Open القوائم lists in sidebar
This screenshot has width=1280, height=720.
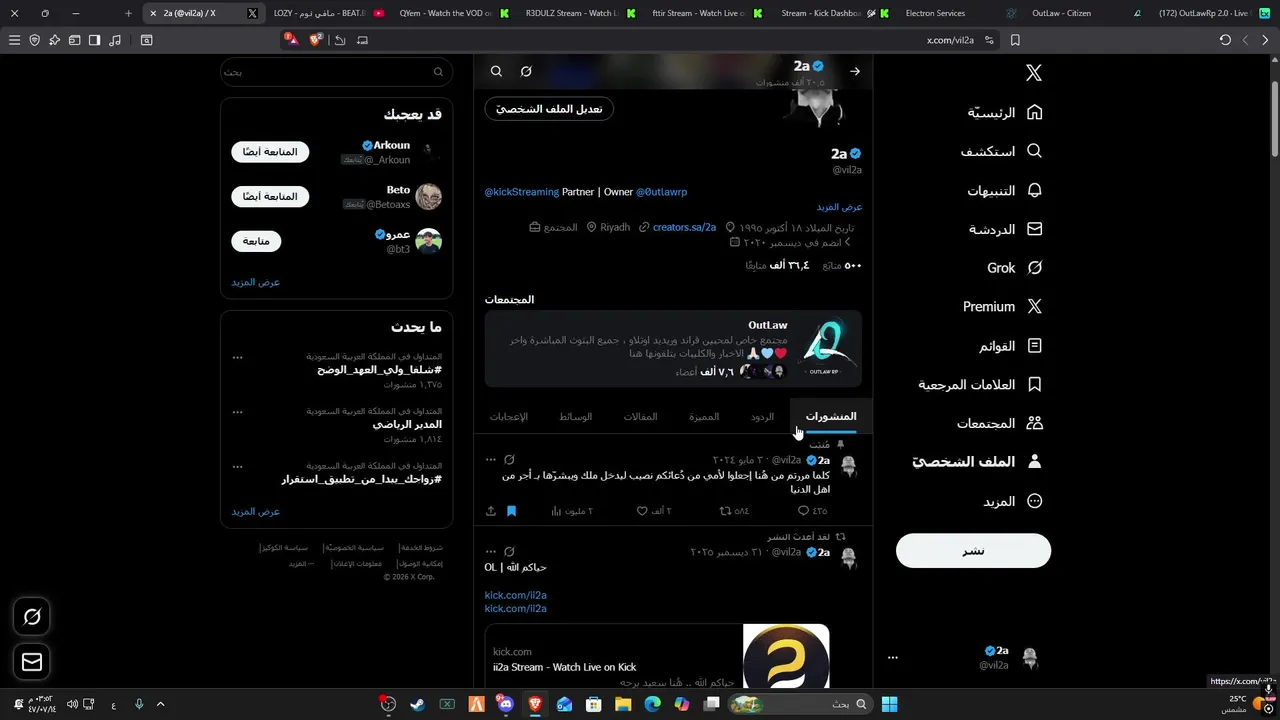coord(1010,346)
